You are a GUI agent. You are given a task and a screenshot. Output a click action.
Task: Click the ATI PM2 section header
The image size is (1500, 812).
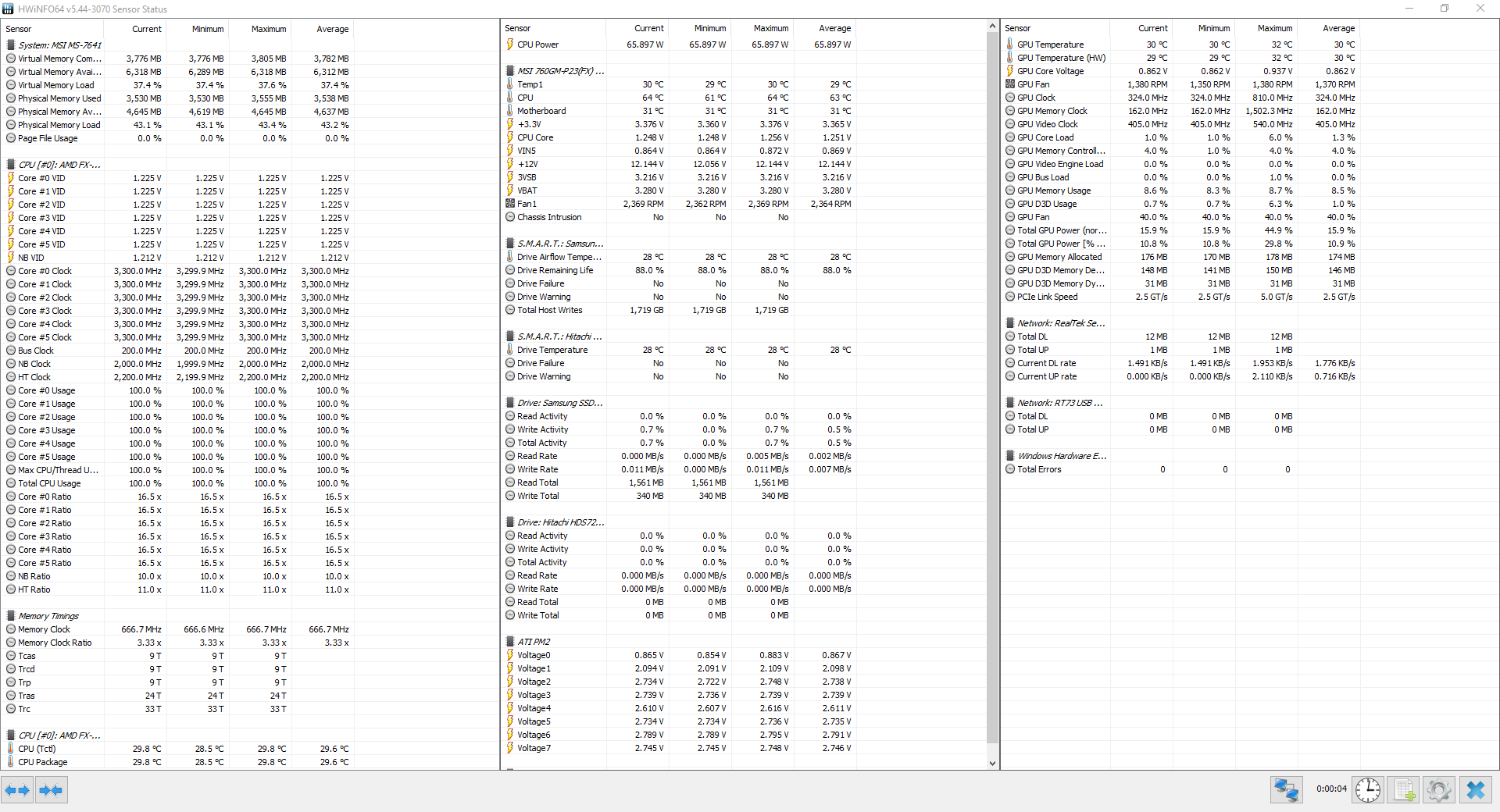tap(534, 642)
